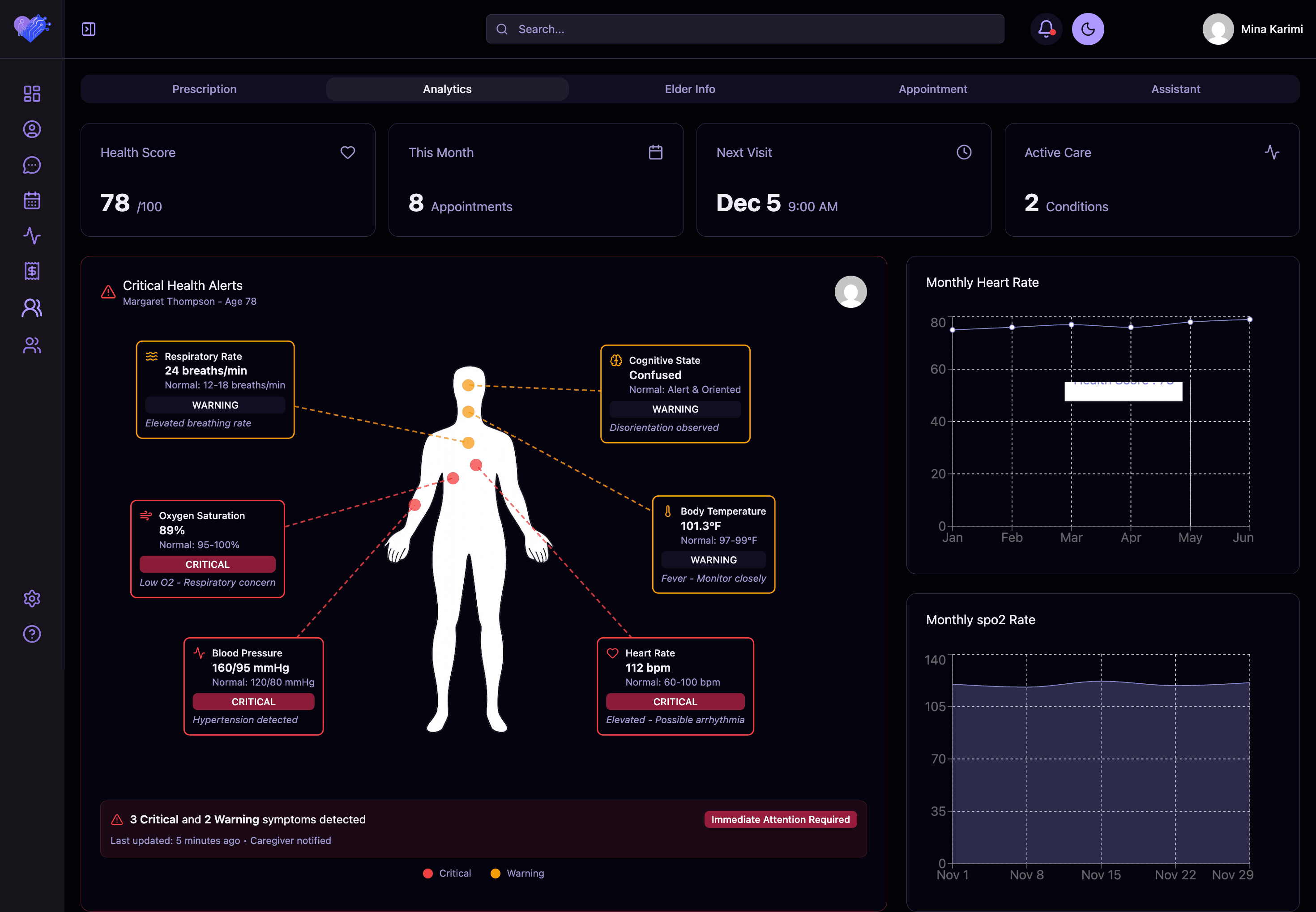The height and width of the screenshot is (912, 1316).
Task: Open the help question mark icon
Action: point(32,634)
